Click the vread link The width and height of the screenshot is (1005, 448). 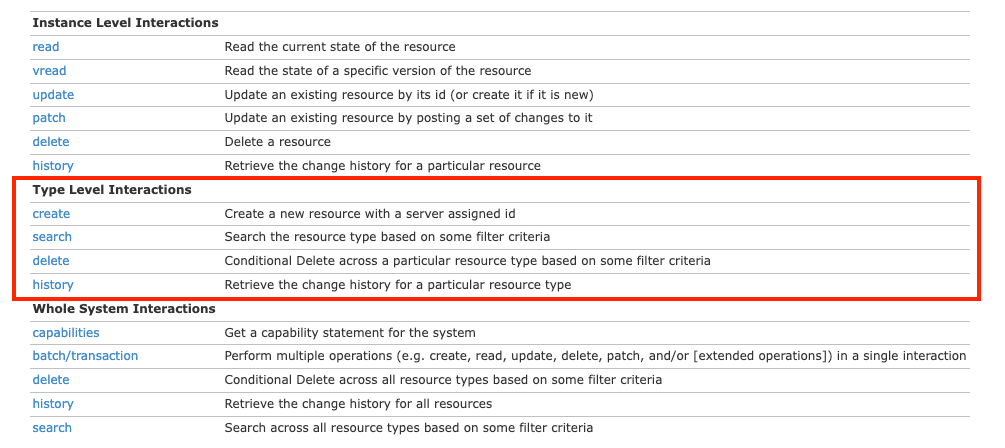coord(49,71)
